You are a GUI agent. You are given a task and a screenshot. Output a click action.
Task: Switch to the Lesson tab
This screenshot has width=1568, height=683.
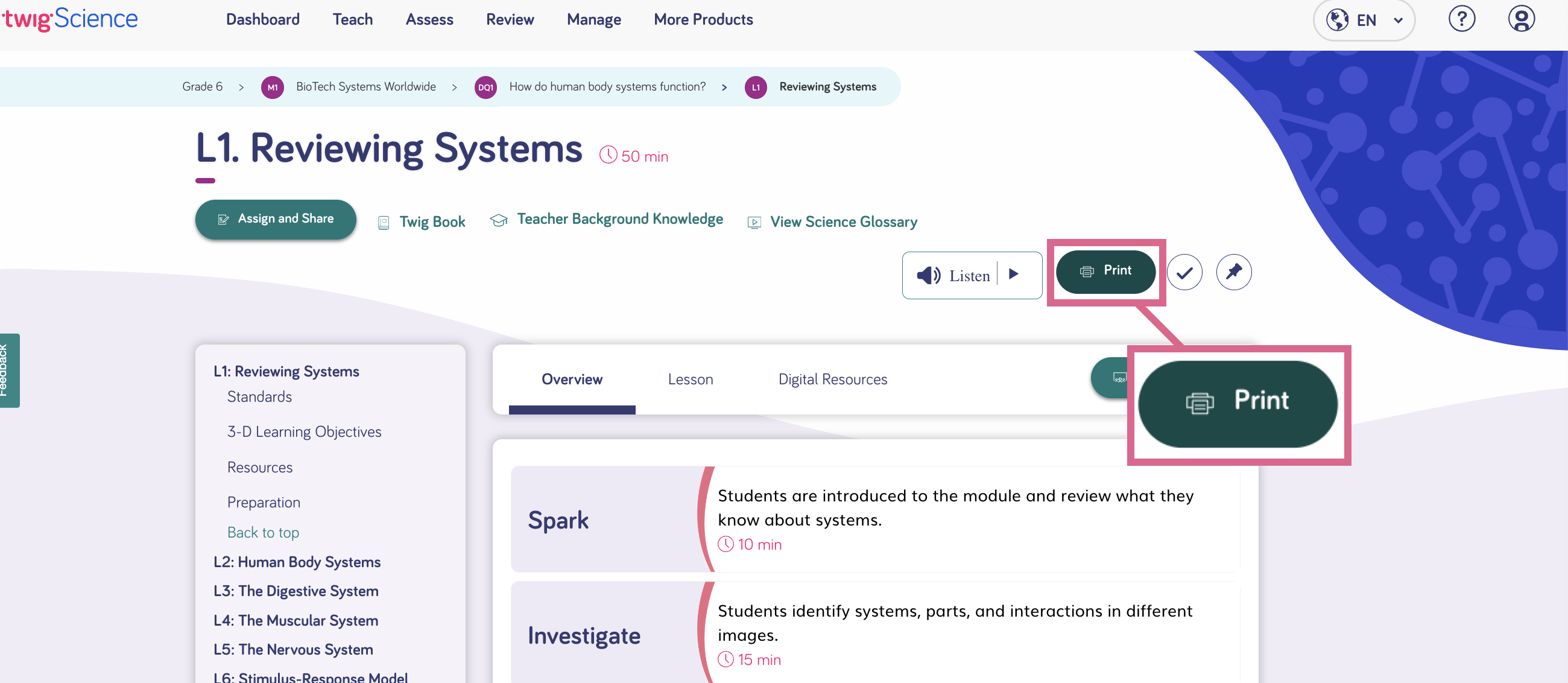point(690,379)
